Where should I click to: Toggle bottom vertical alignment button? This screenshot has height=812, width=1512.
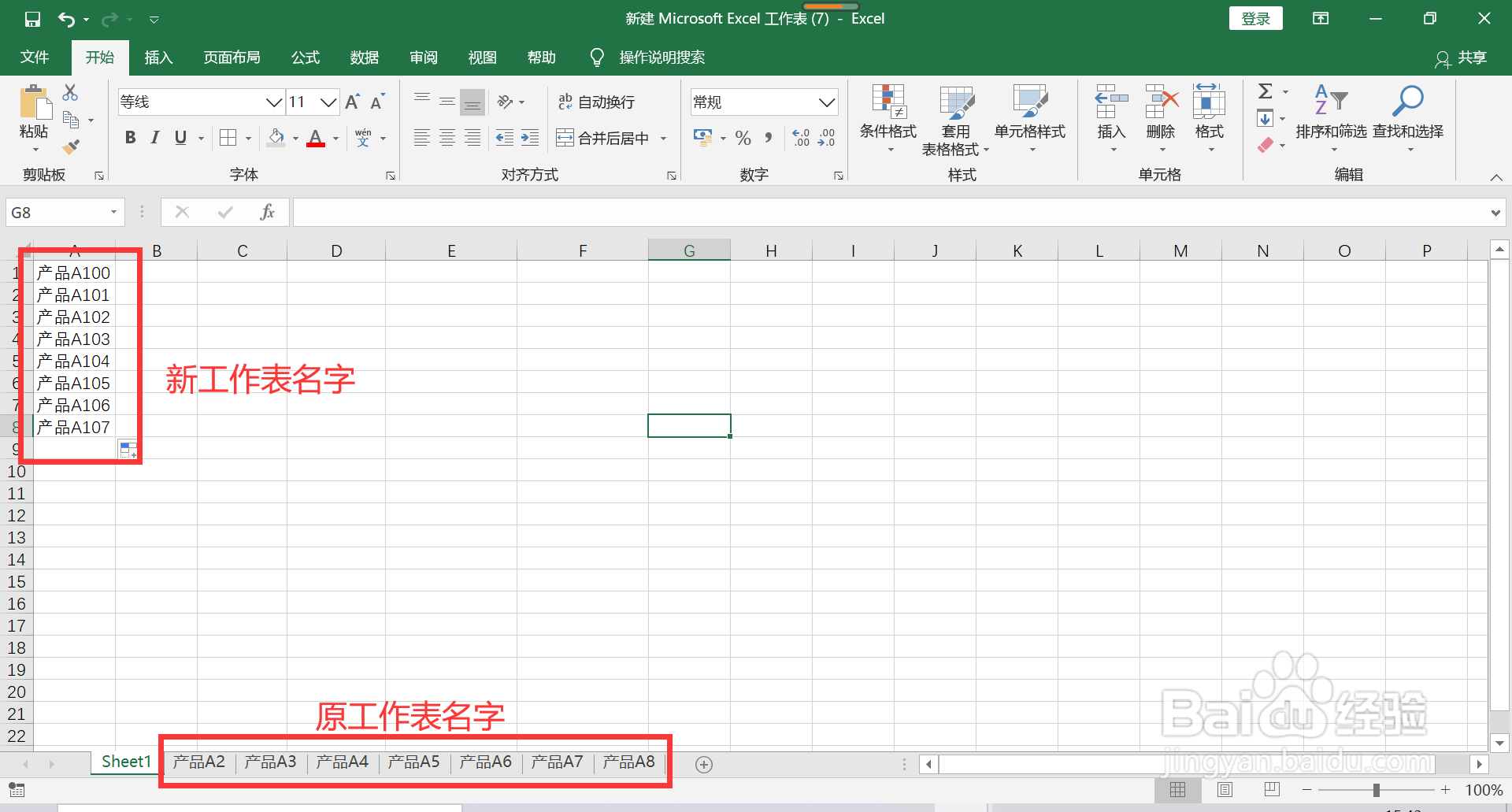(x=472, y=102)
